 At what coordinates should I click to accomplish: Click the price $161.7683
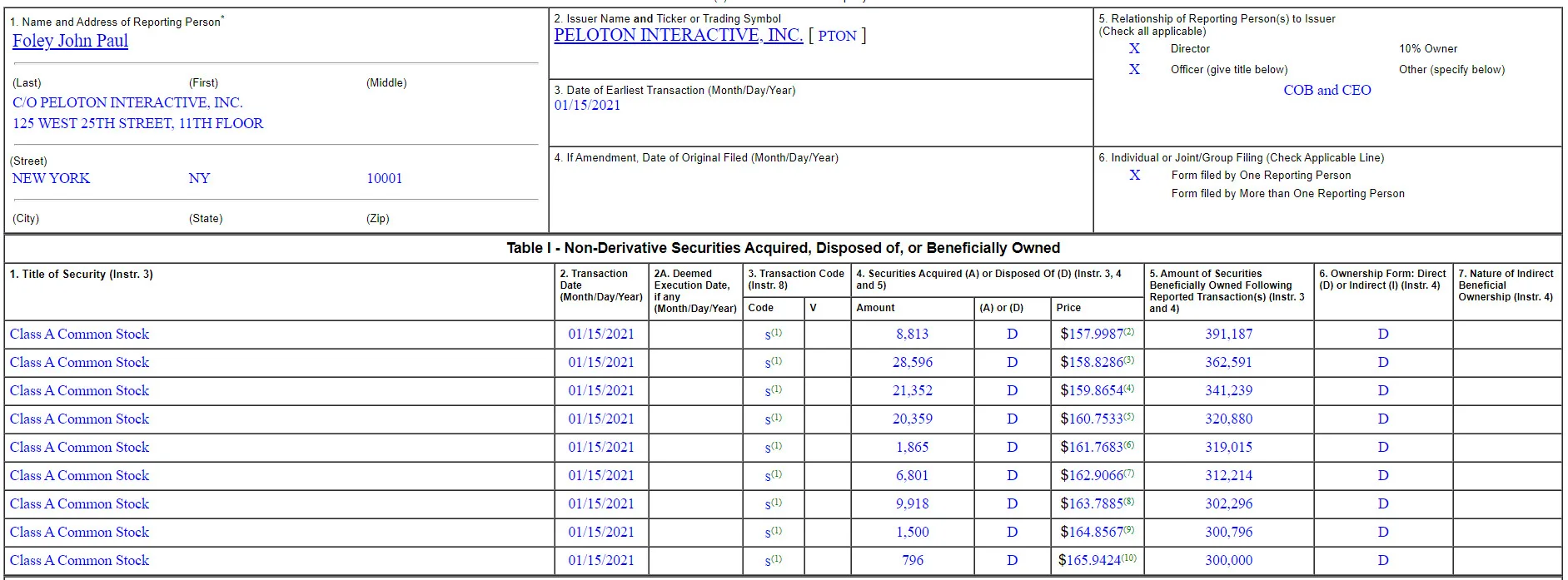[x=1092, y=447]
